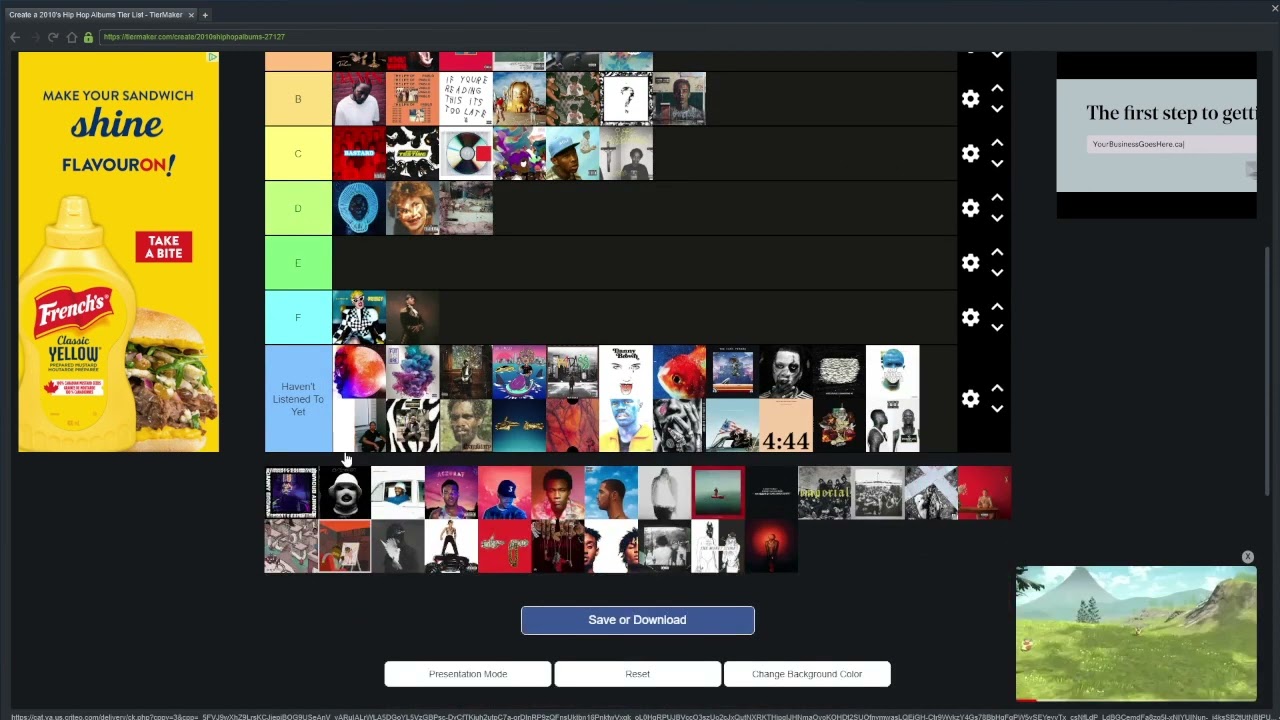Select the red Bastard album cover in tier C
This screenshot has width=1280, height=720.
pos(359,153)
